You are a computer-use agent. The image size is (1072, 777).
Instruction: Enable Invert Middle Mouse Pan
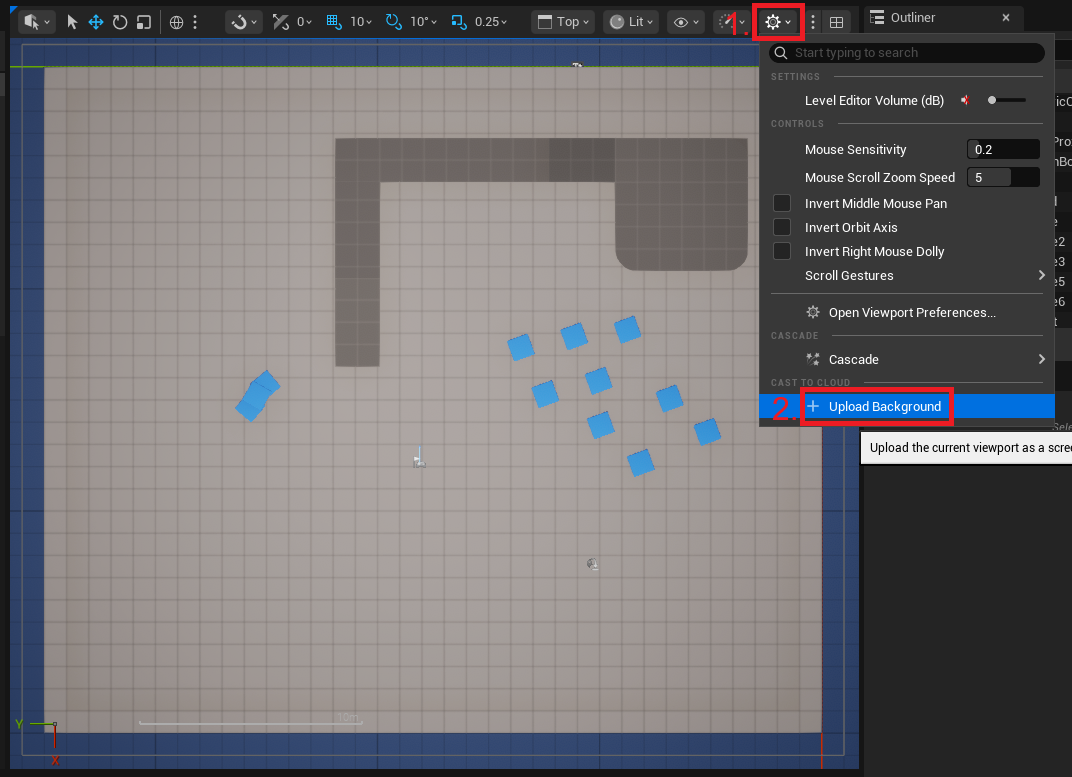tap(781, 203)
